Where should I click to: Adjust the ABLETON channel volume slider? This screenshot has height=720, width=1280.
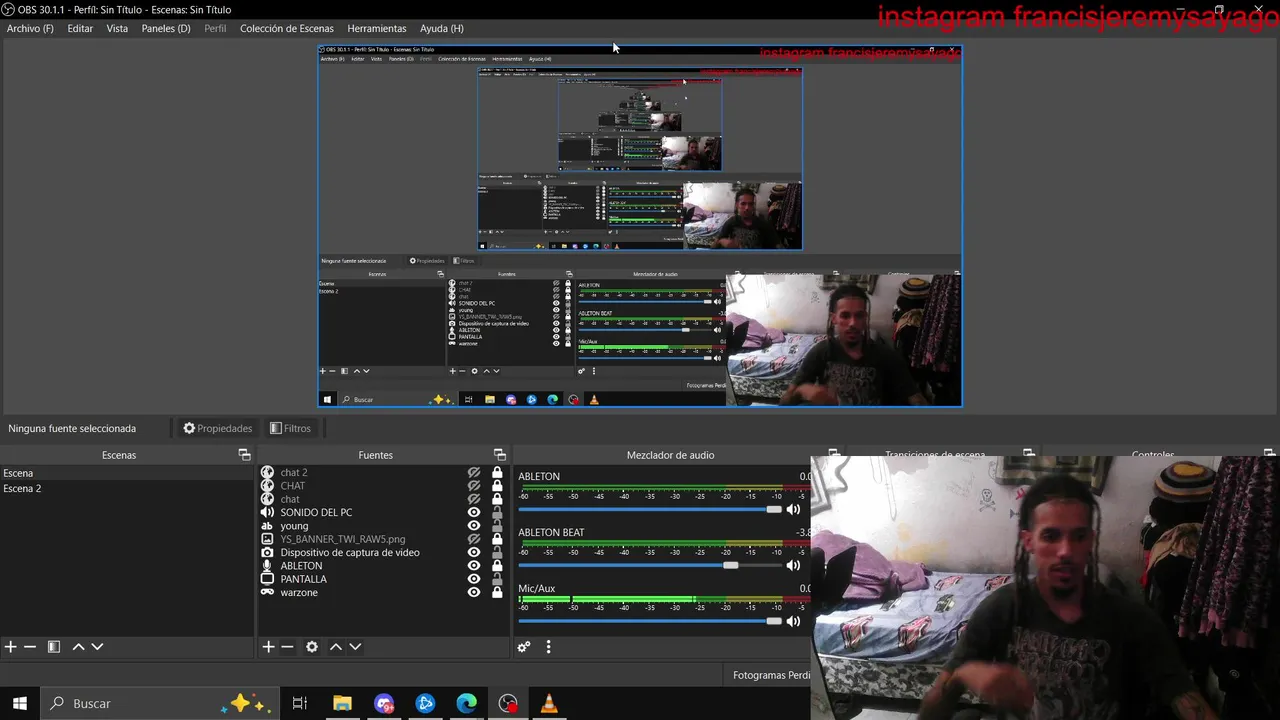pyautogui.click(x=650, y=509)
